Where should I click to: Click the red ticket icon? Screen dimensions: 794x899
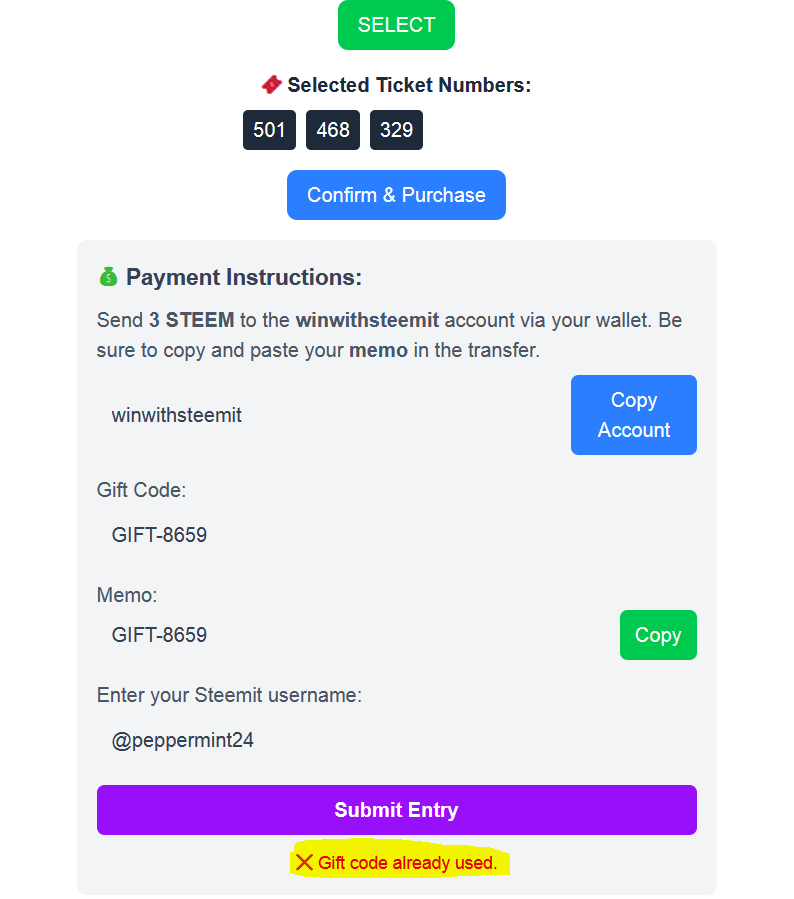point(271,85)
